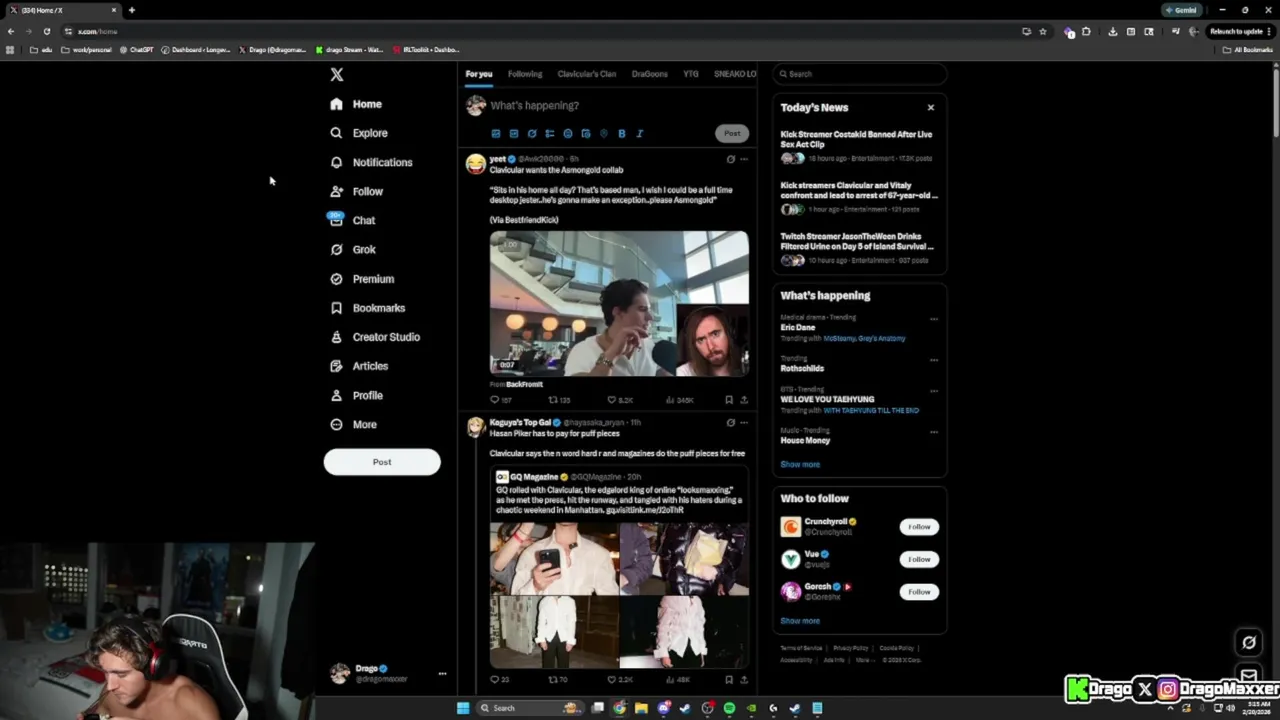Open Bookmarks from the sidebar
The image size is (1280, 720).
tap(367, 308)
